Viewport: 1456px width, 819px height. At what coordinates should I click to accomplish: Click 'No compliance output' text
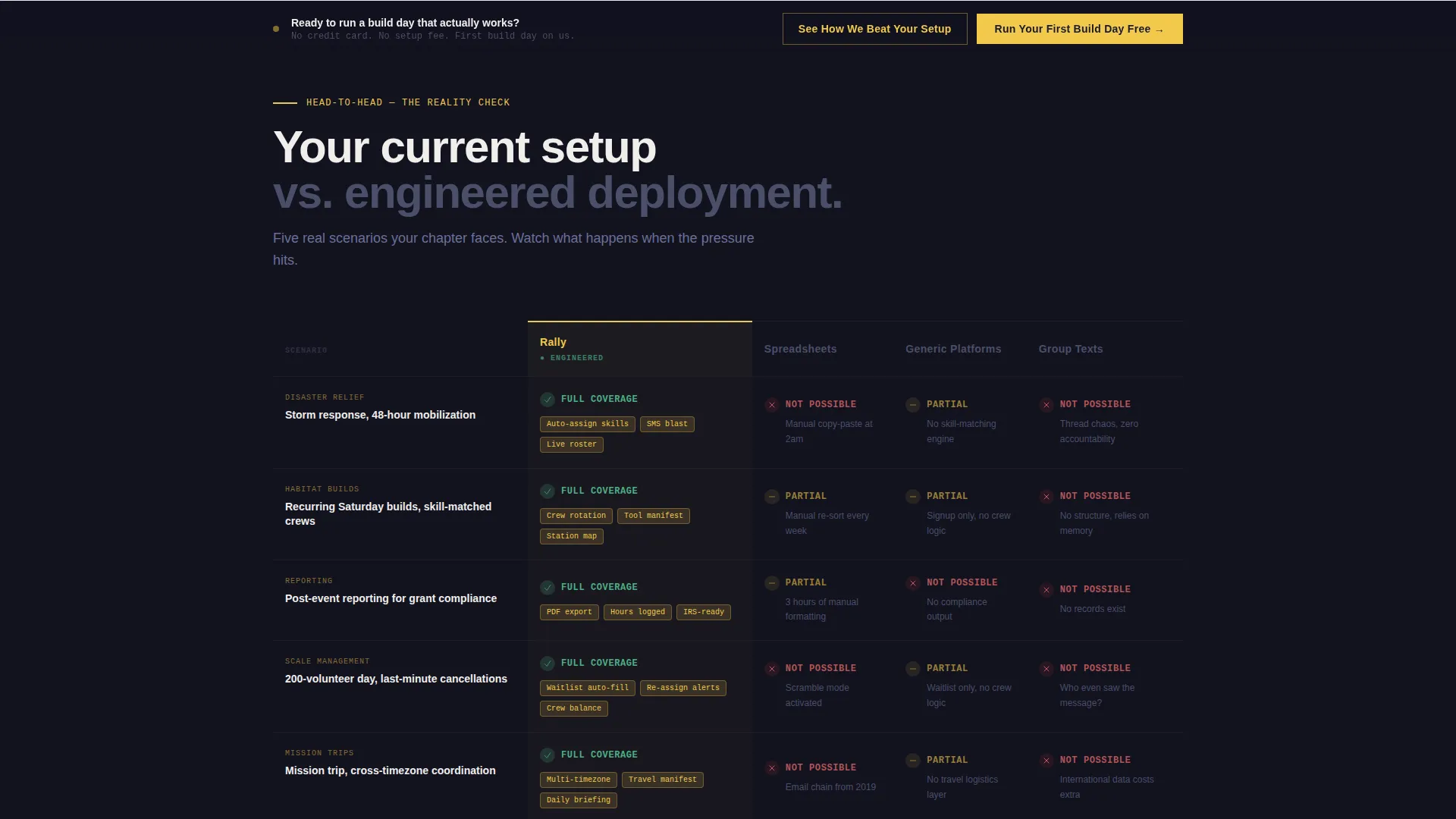click(x=957, y=609)
